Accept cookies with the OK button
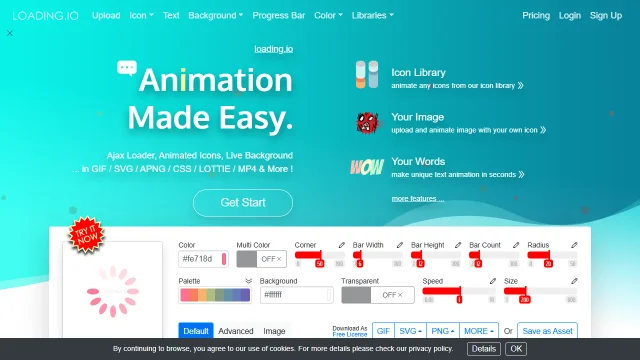 click(x=516, y=349)
